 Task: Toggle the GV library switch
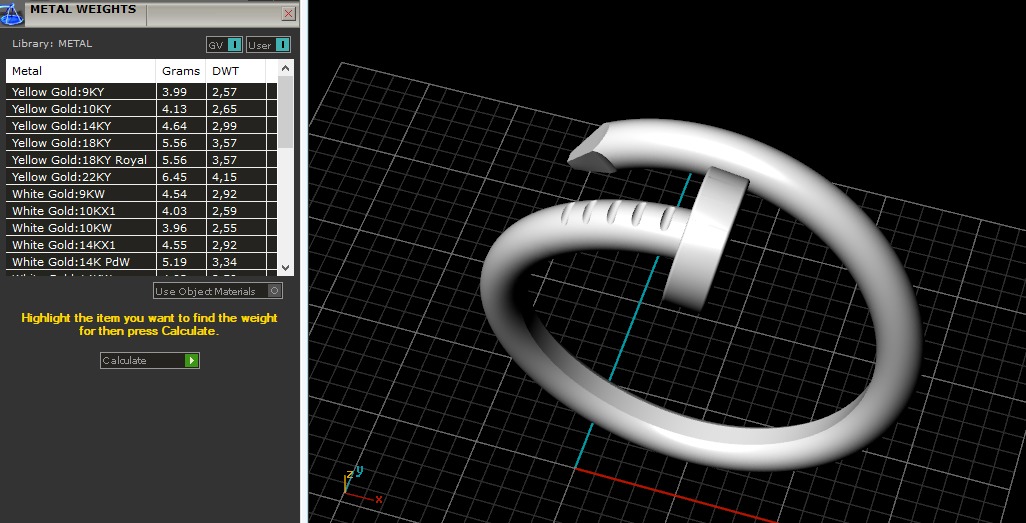coord(224,45)
